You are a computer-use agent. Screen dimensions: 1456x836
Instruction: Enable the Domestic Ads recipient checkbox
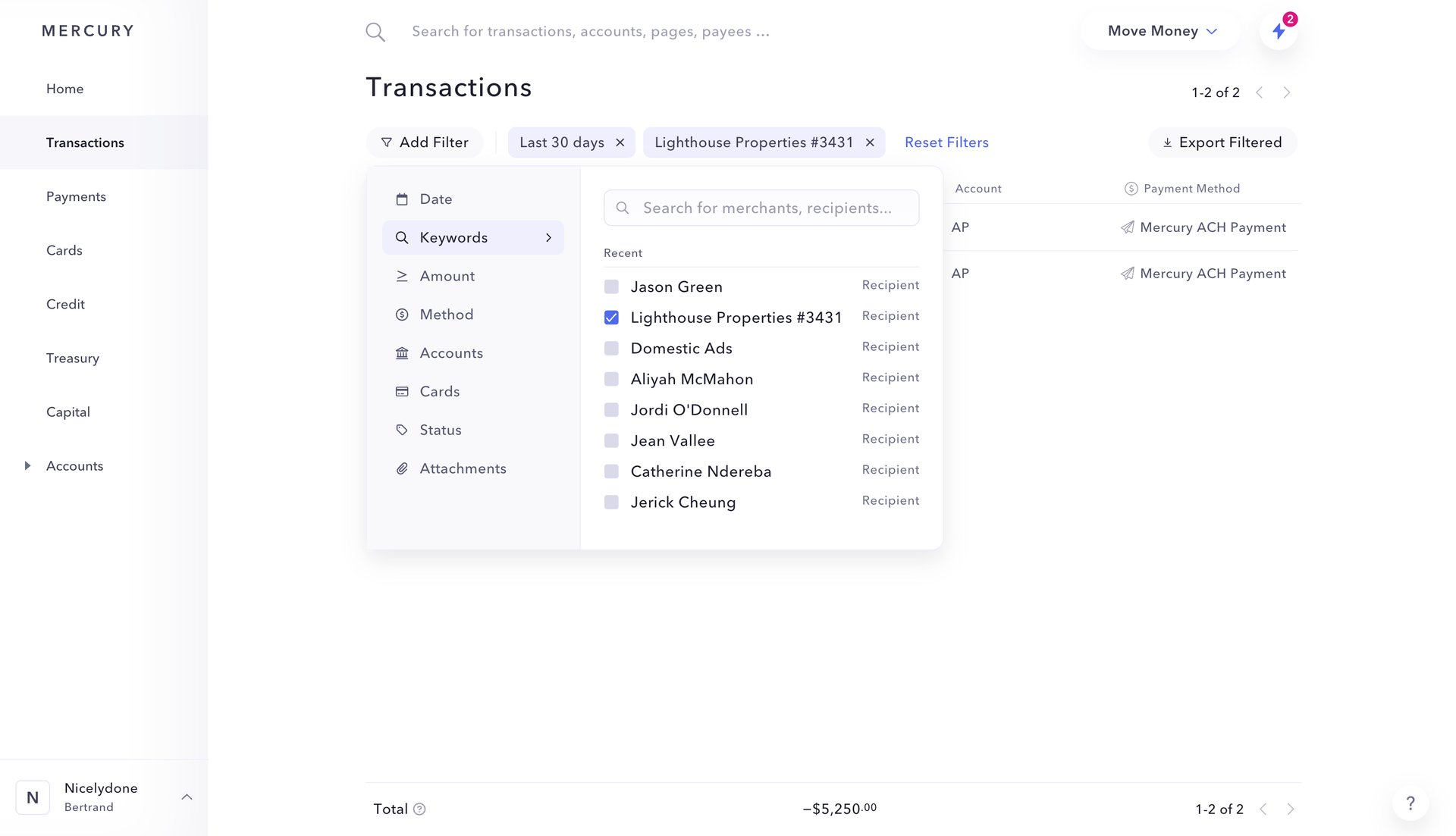coord(611,348)
